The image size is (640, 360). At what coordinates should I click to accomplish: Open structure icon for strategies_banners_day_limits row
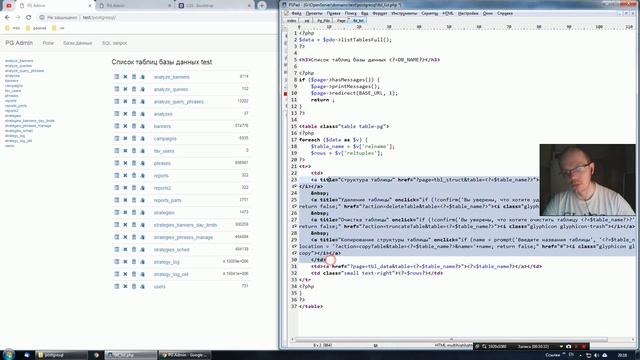point(117,225)
